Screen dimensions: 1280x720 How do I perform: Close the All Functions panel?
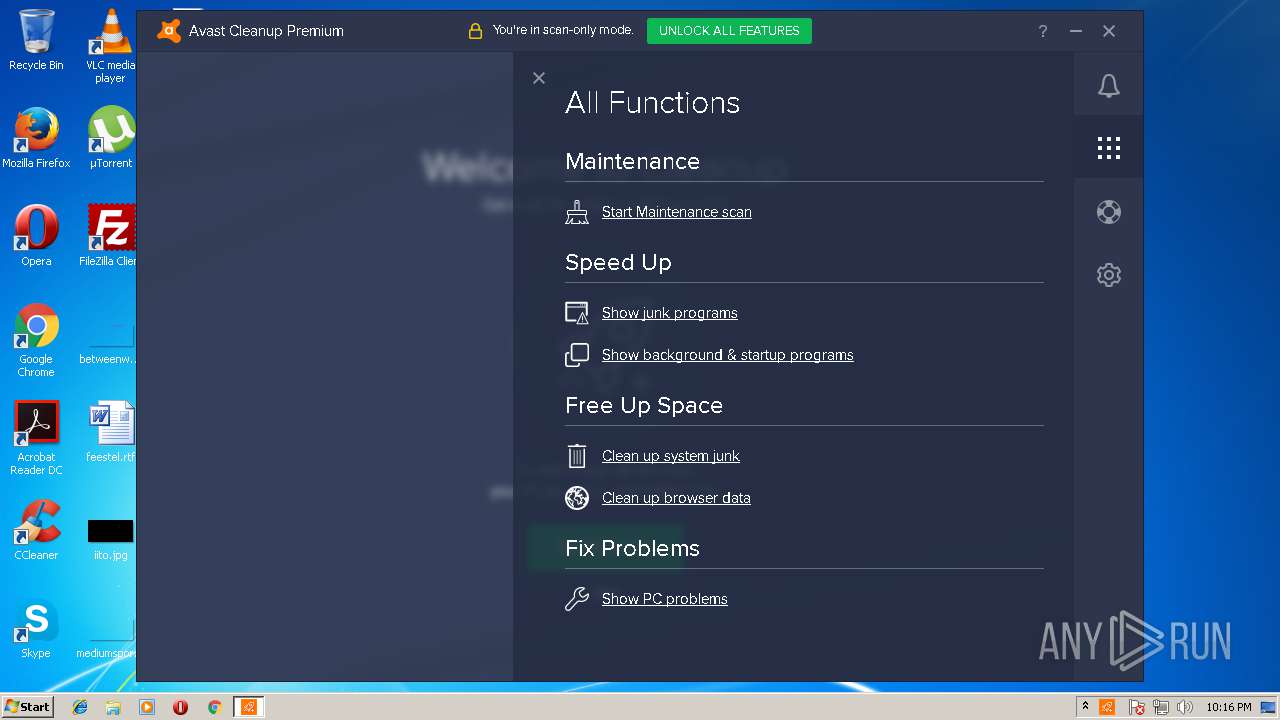pos(539,78)
